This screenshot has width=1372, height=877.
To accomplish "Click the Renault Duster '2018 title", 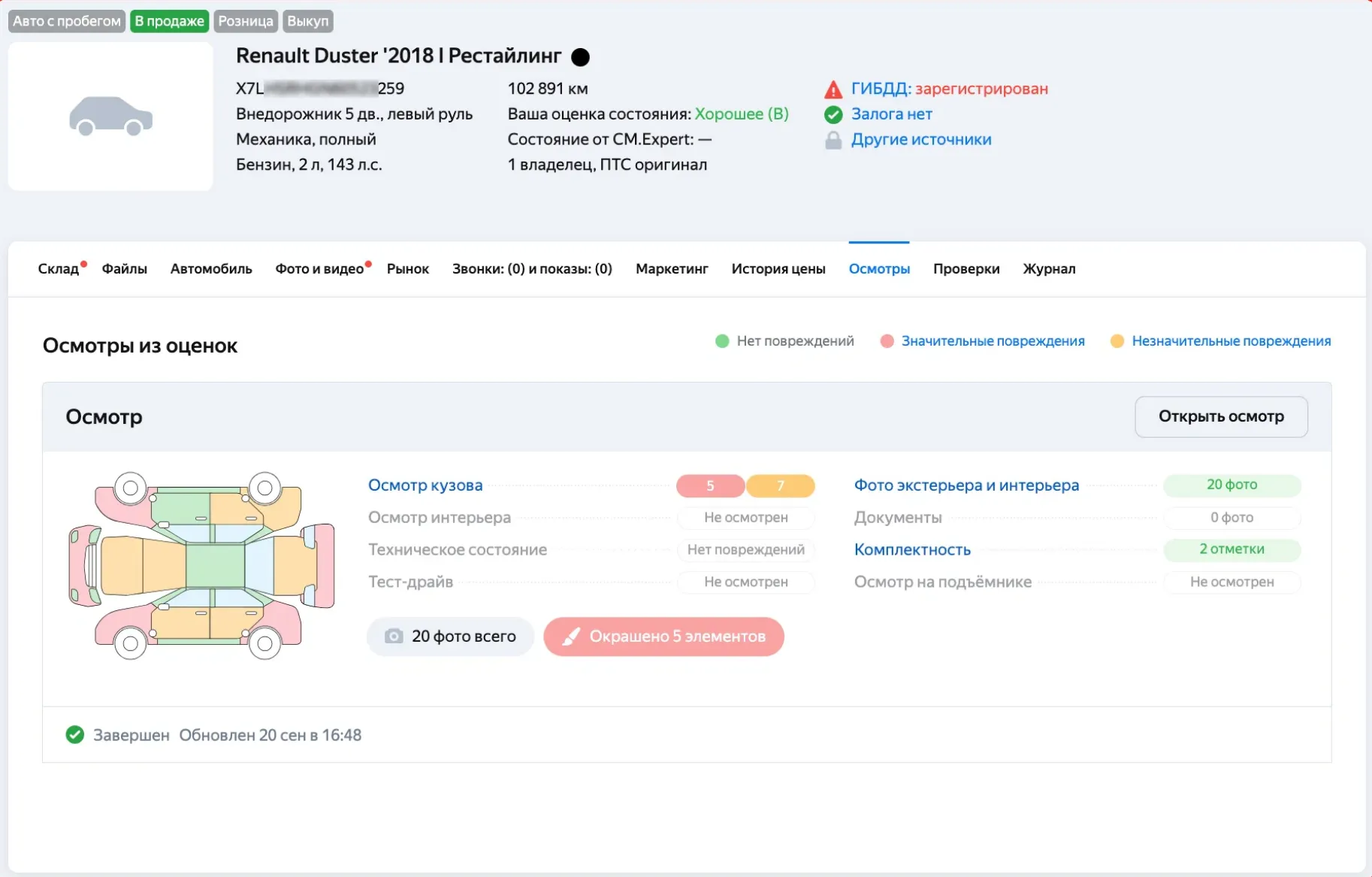I will (398, 56).
